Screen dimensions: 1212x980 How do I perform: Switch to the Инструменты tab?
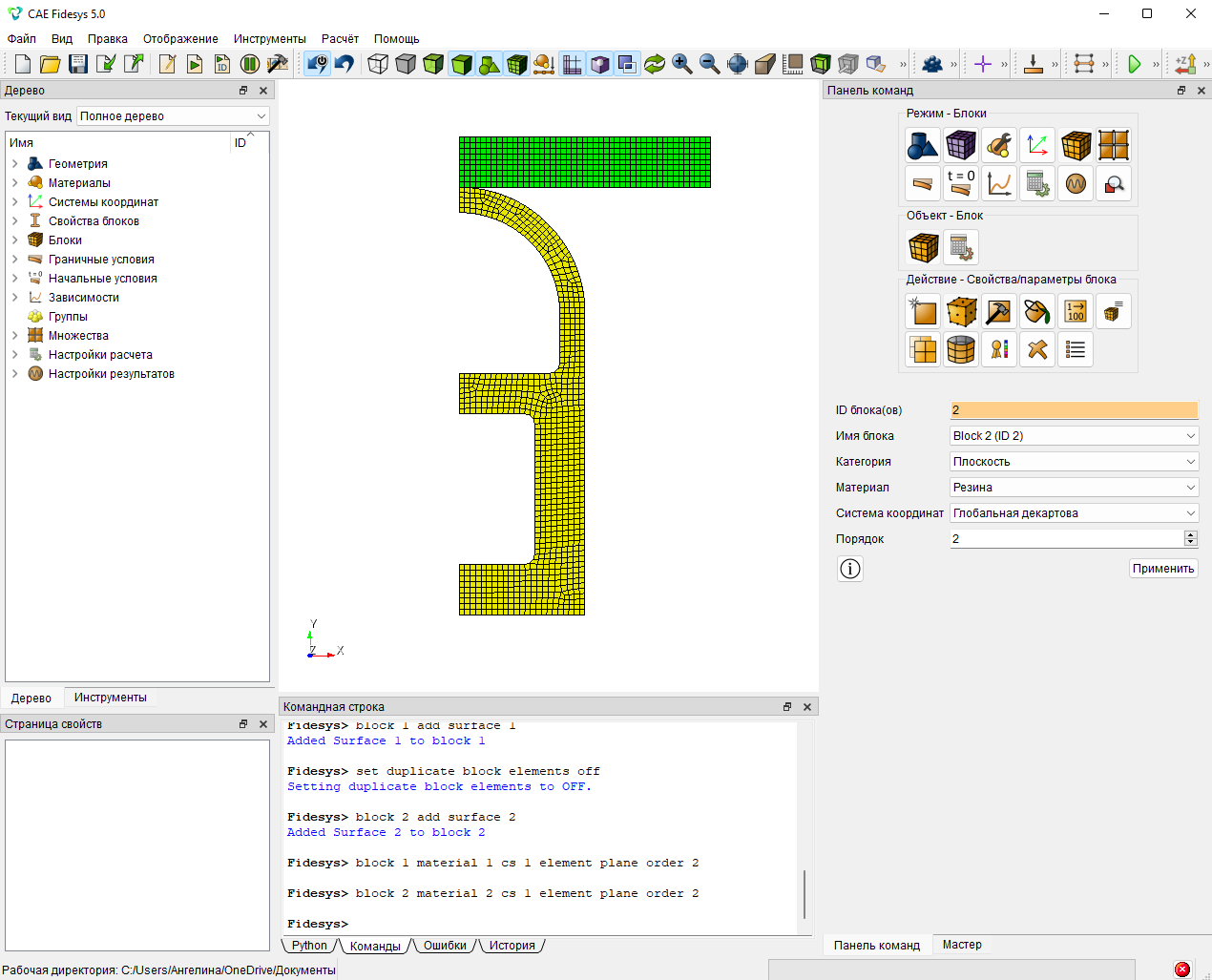click(111, 698)
